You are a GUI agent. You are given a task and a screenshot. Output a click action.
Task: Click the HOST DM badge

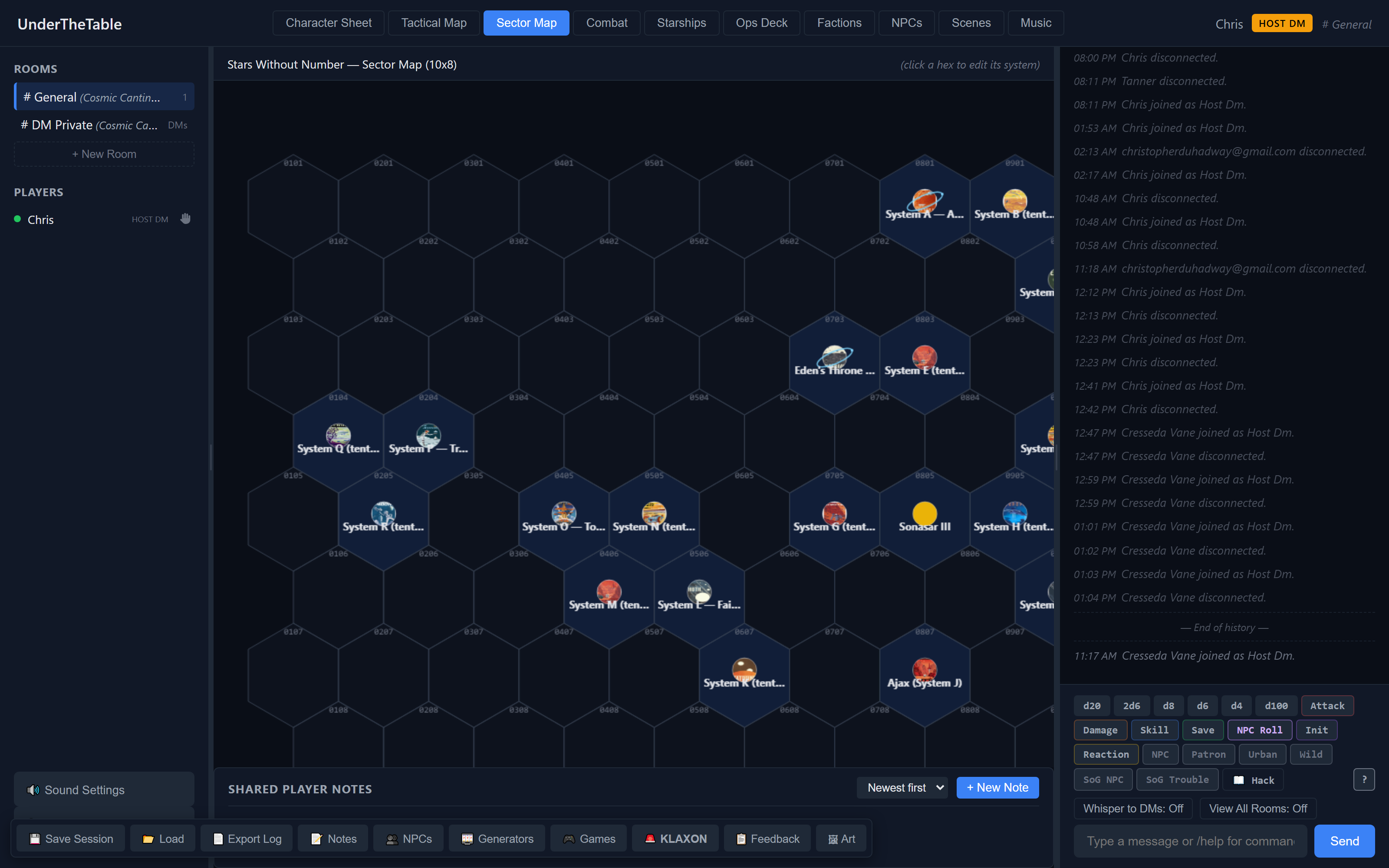[x=1282, y=23]
